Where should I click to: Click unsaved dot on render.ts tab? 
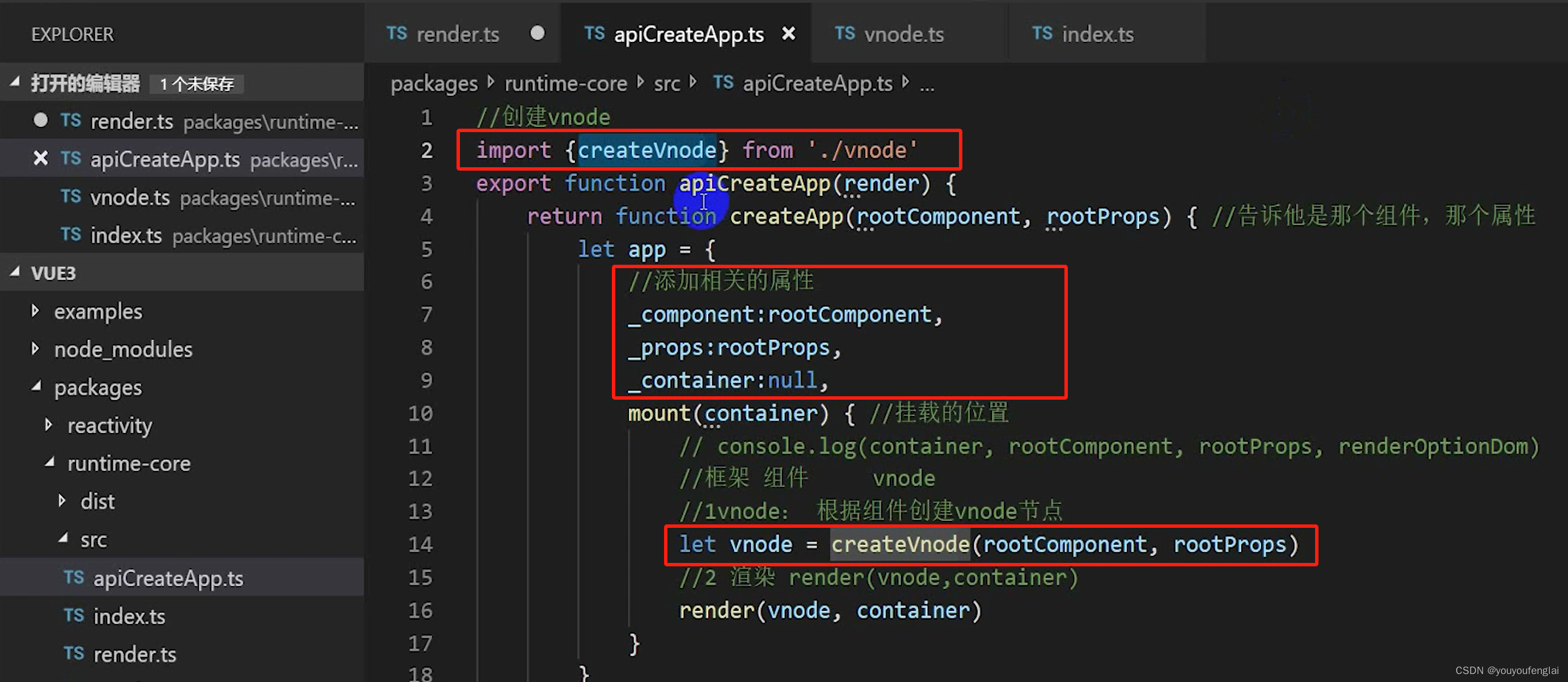pyautogui.click(x=538, y=33)
